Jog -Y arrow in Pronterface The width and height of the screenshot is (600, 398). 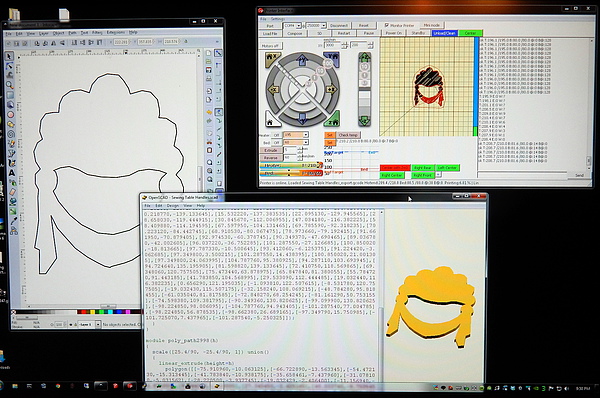point(302,119)
